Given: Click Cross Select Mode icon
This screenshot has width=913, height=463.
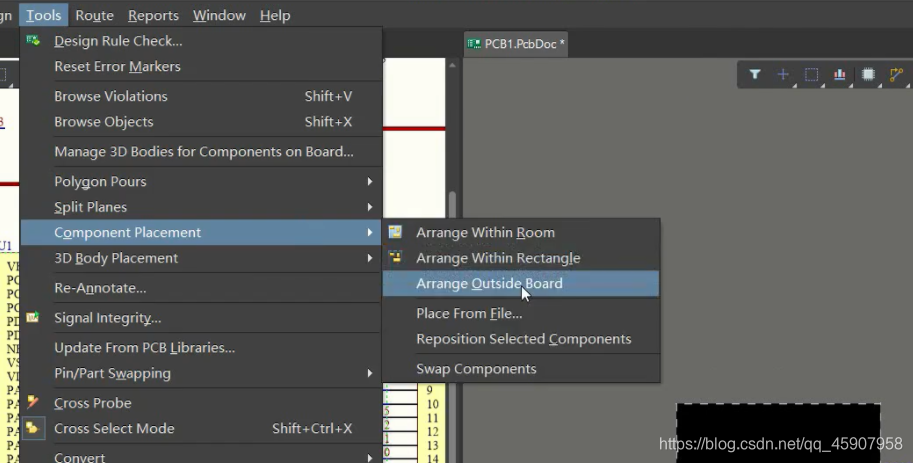Looking at the screenshot, I should pos(33,429).
